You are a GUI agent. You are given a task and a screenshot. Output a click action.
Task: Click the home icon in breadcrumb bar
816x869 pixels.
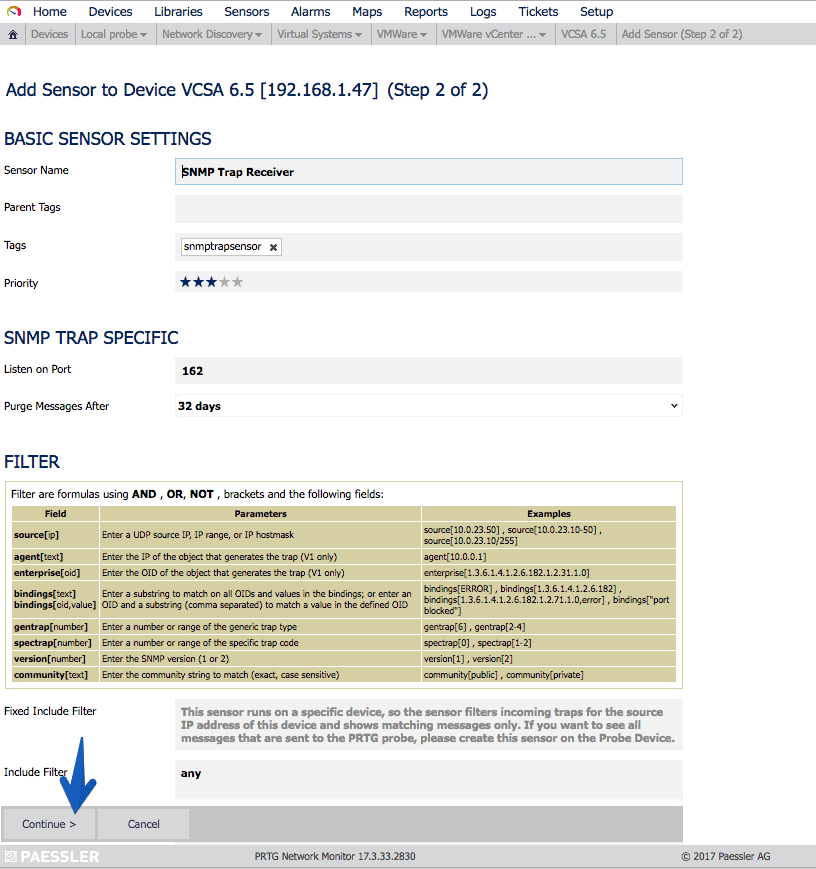(13, 34)
